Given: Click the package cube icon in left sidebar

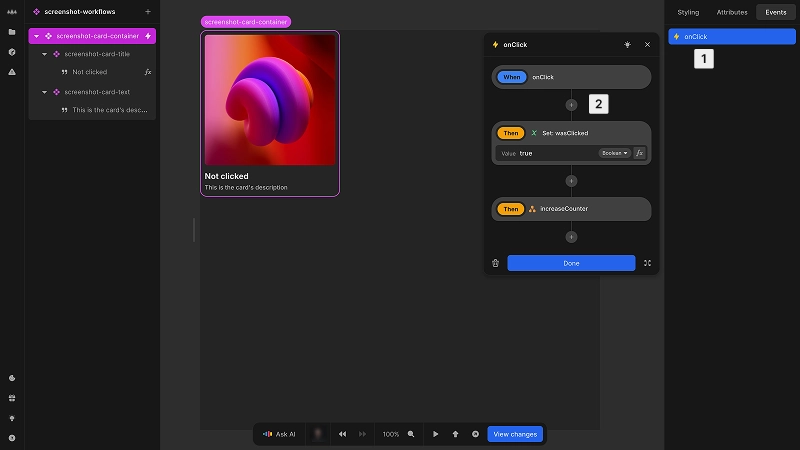Looking at the screenshot, I should pos(12,52).
